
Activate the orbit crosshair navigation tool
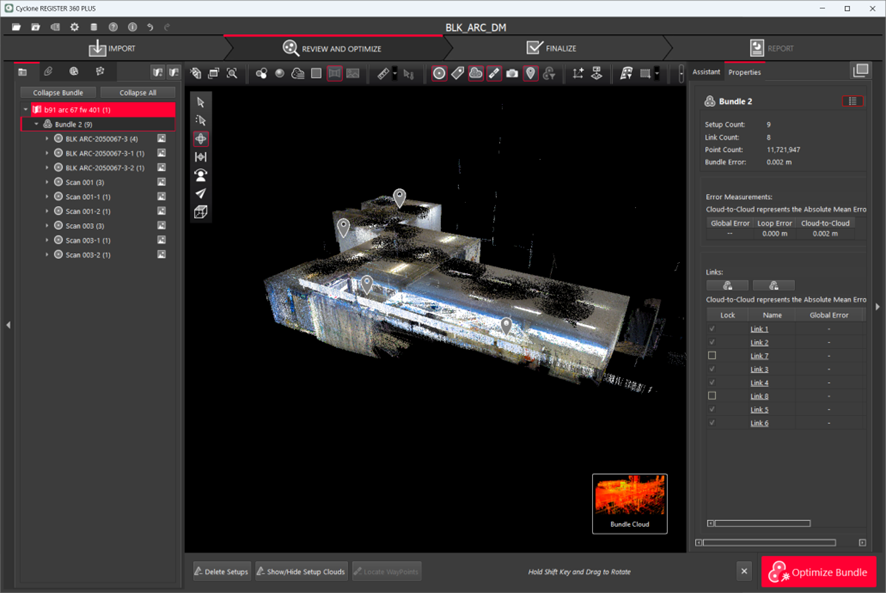click(x=201, y=139)
